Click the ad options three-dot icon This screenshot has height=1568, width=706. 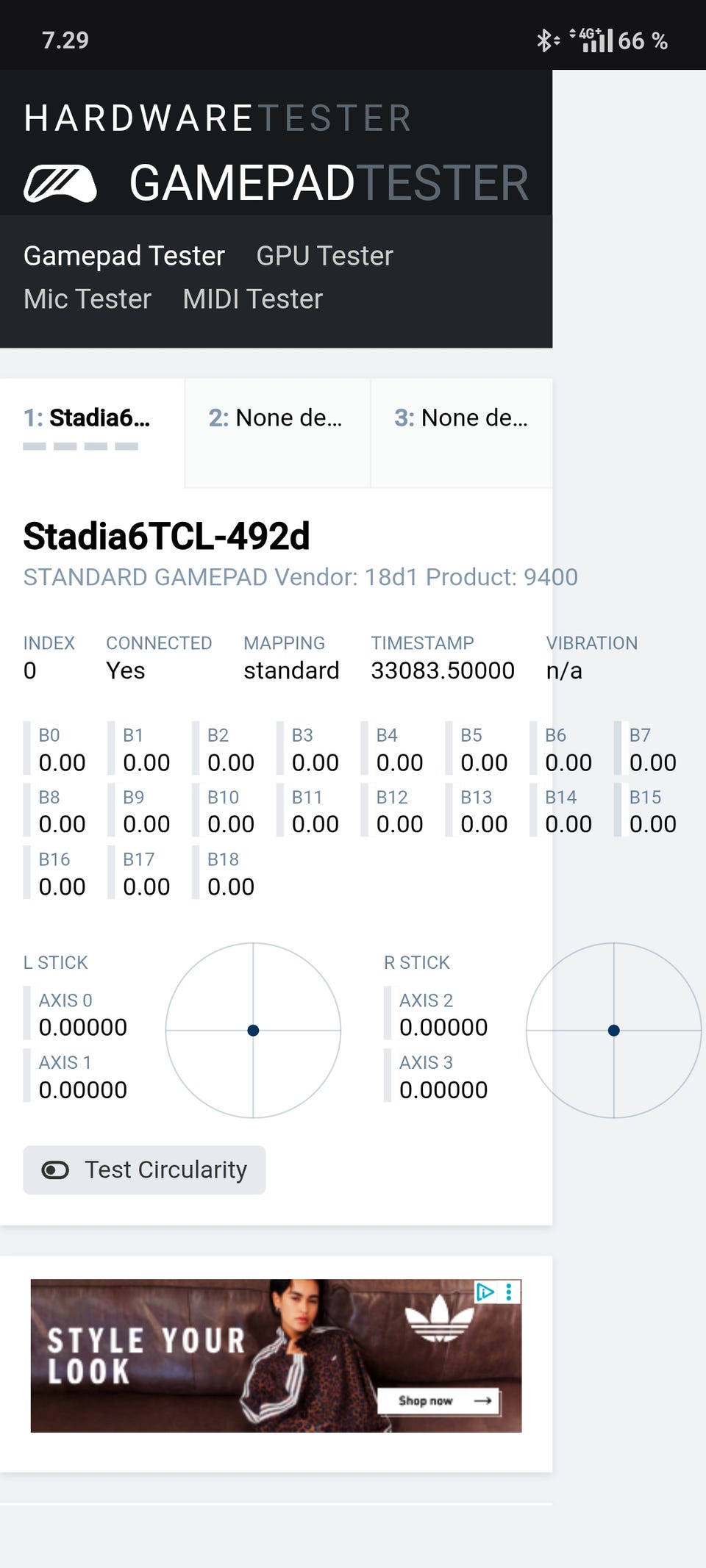(x=509, y=1292)
